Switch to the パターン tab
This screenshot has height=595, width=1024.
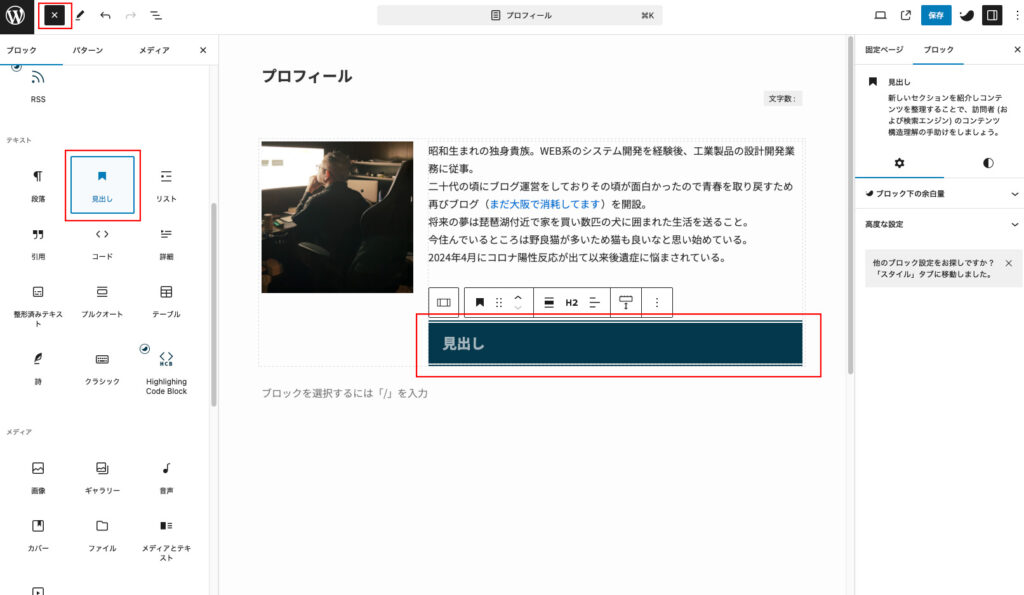pyautogui.click(x=88, y=50)
